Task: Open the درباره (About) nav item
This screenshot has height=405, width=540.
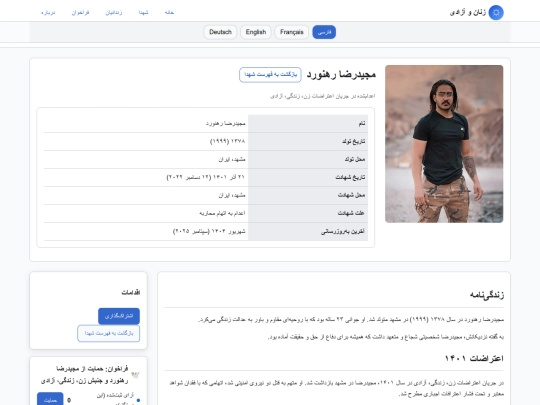Action: [x=48, y=12]
